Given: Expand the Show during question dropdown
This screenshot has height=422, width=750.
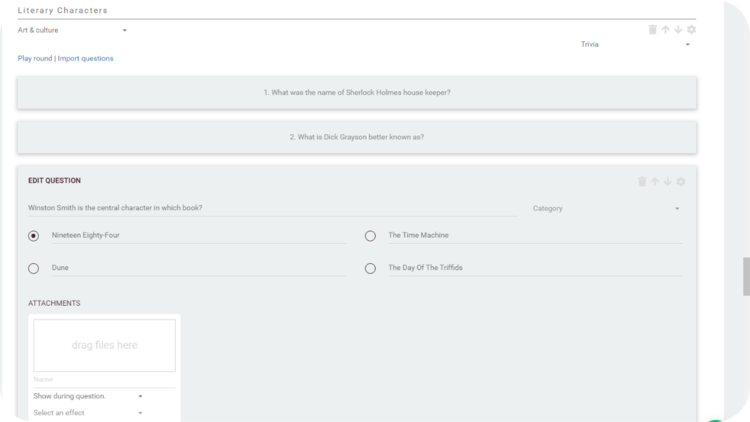Looking at the screenshot, I should pyautogui.click(x=88, y=396).
